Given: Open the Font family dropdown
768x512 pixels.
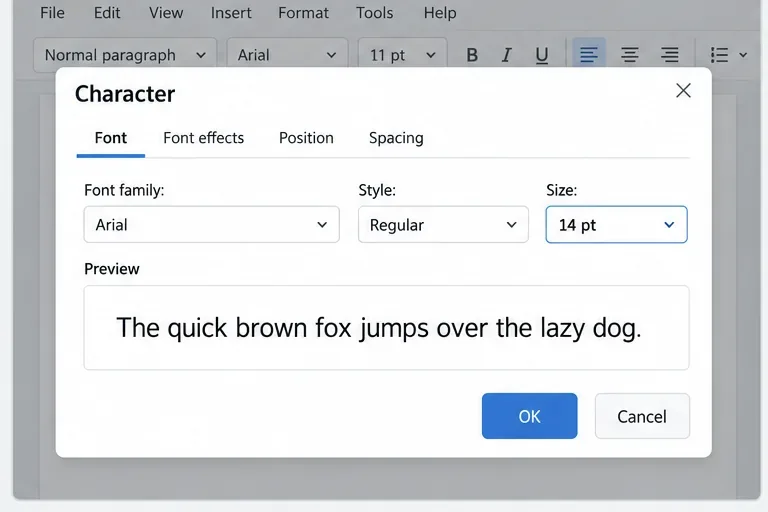Looking at the screenshot, I should (x=212, y=224).
